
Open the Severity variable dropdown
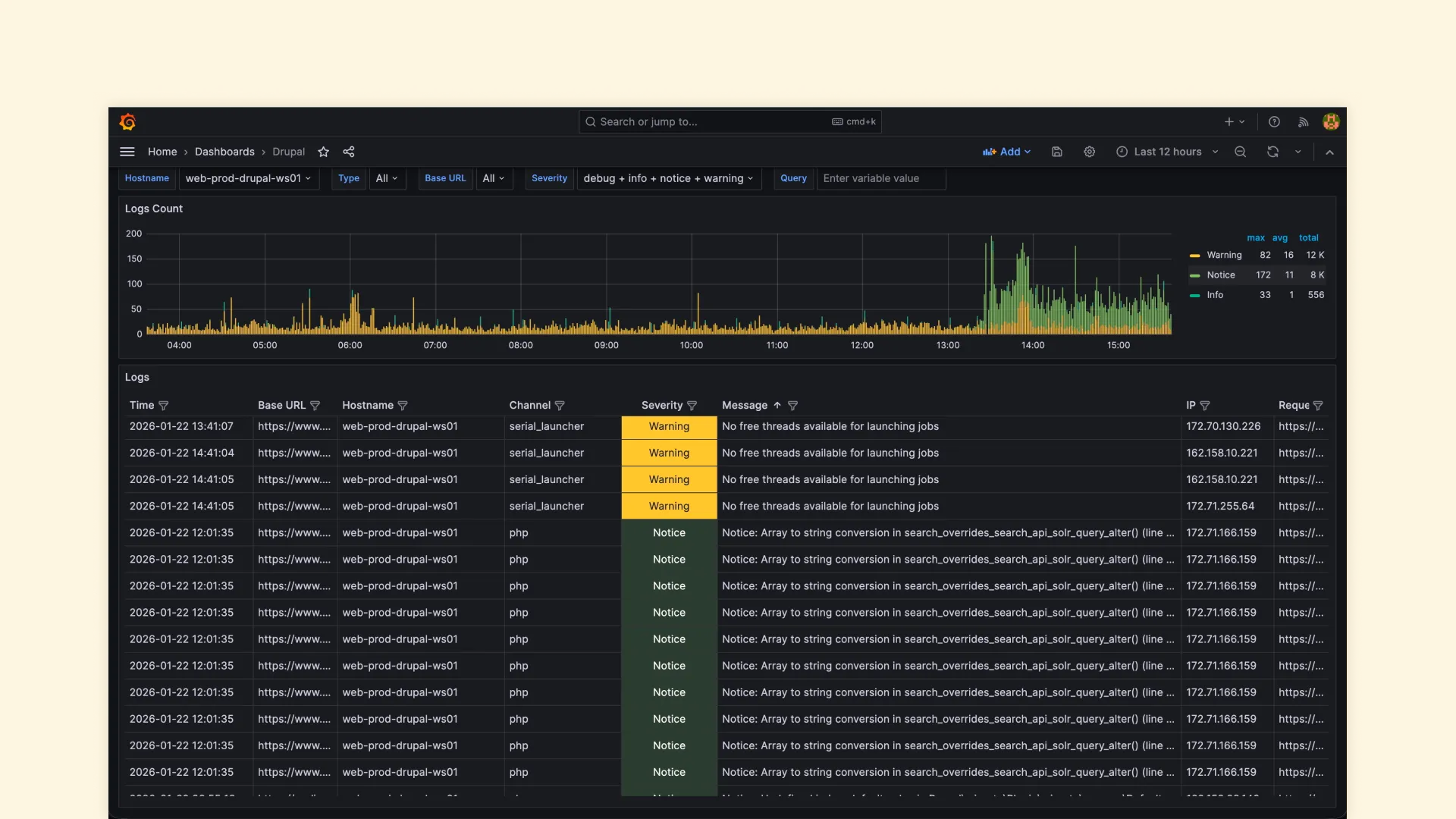tap(669, 179)
